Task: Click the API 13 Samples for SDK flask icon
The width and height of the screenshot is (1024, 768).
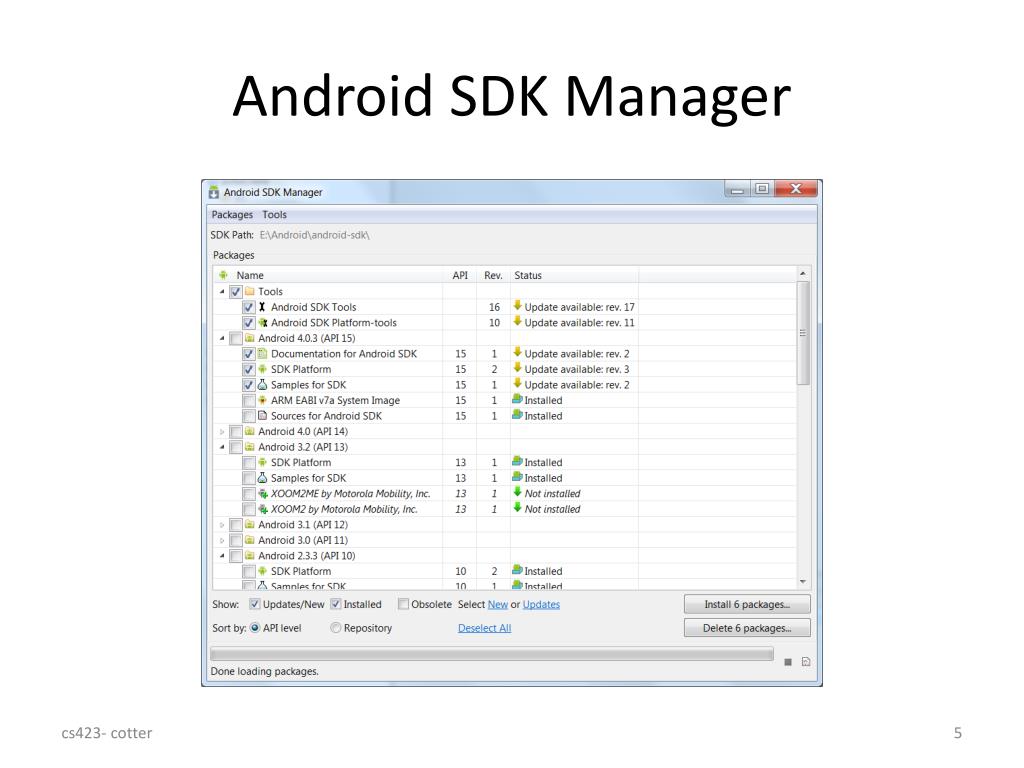Action: [x=263, y=478]
